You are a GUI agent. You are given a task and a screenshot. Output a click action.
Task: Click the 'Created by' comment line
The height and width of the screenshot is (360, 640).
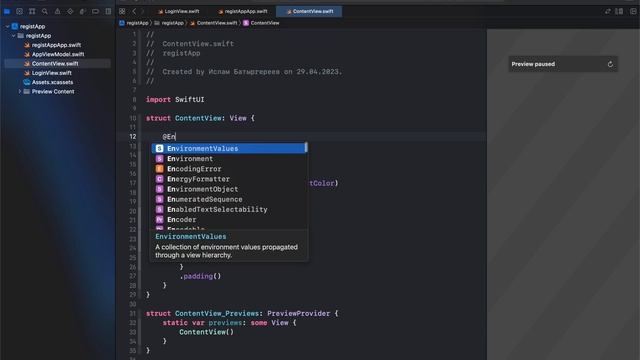click(x=244, y=72)
